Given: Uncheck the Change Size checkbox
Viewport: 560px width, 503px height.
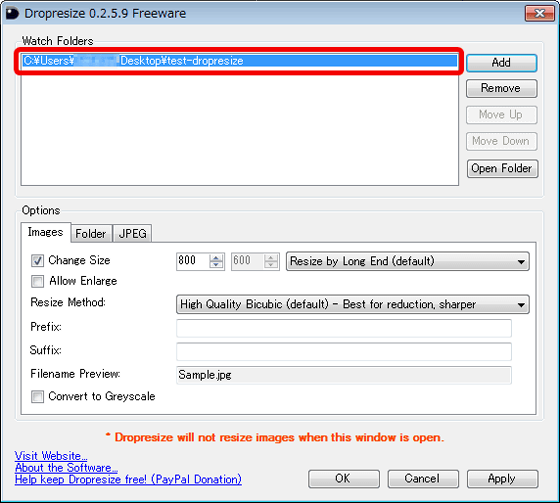Looking at the screenshot, I should 37,260.
